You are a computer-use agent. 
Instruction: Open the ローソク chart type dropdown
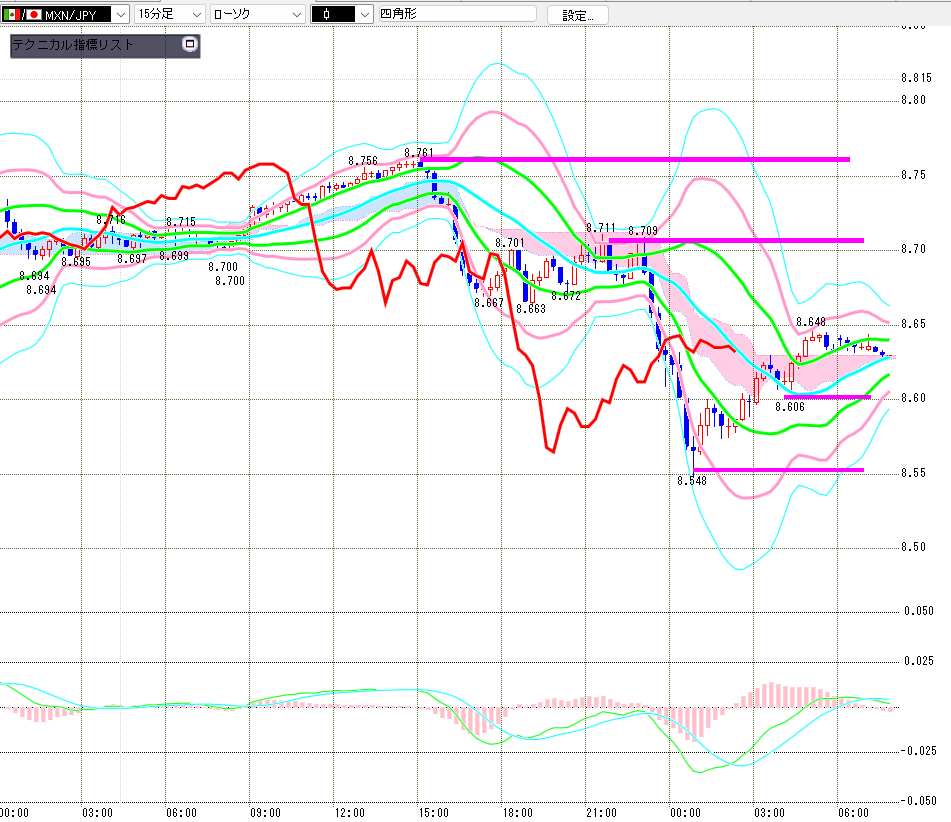tap(258, 14)
